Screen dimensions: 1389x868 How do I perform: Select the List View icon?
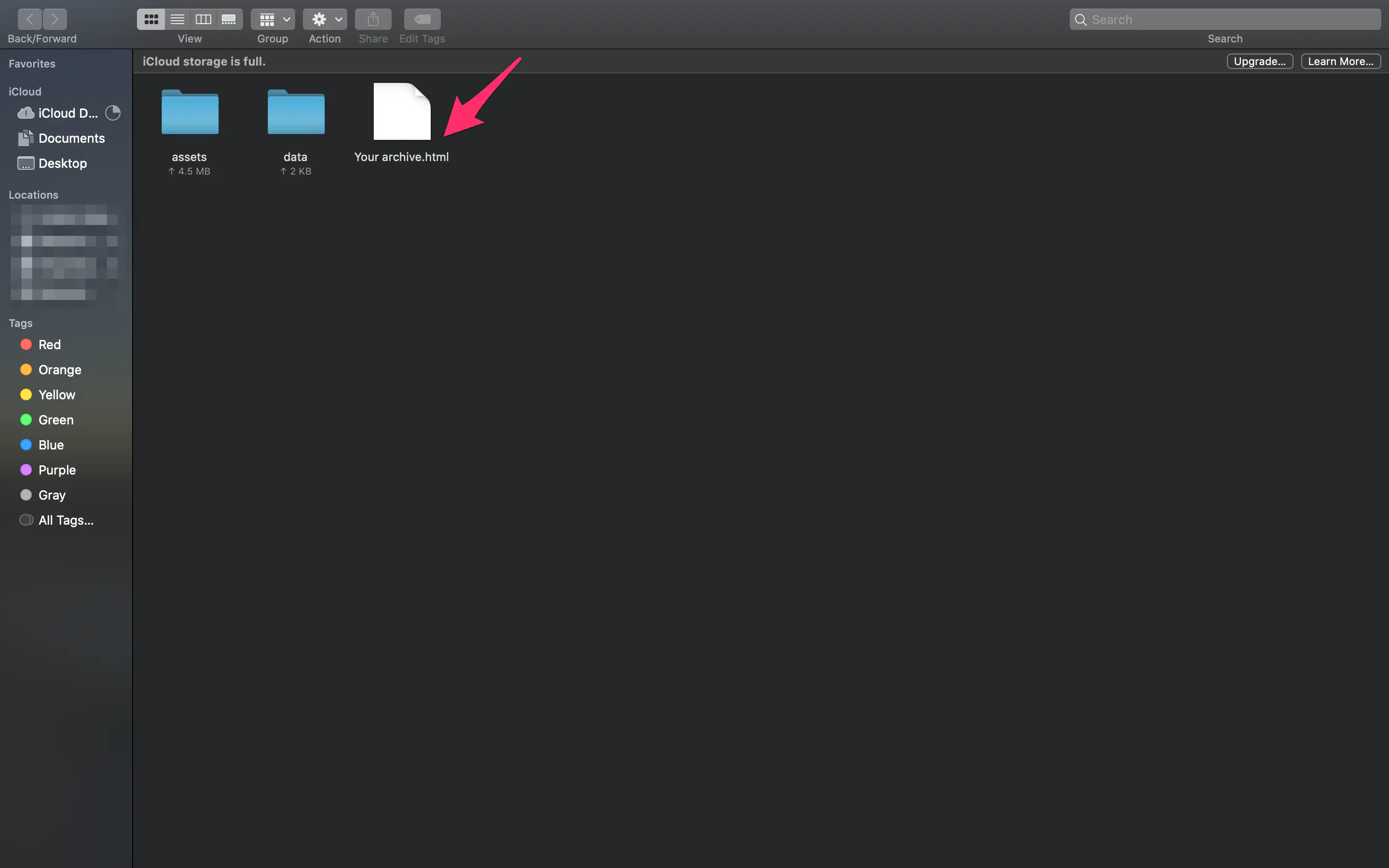click(x=176, y=18)
